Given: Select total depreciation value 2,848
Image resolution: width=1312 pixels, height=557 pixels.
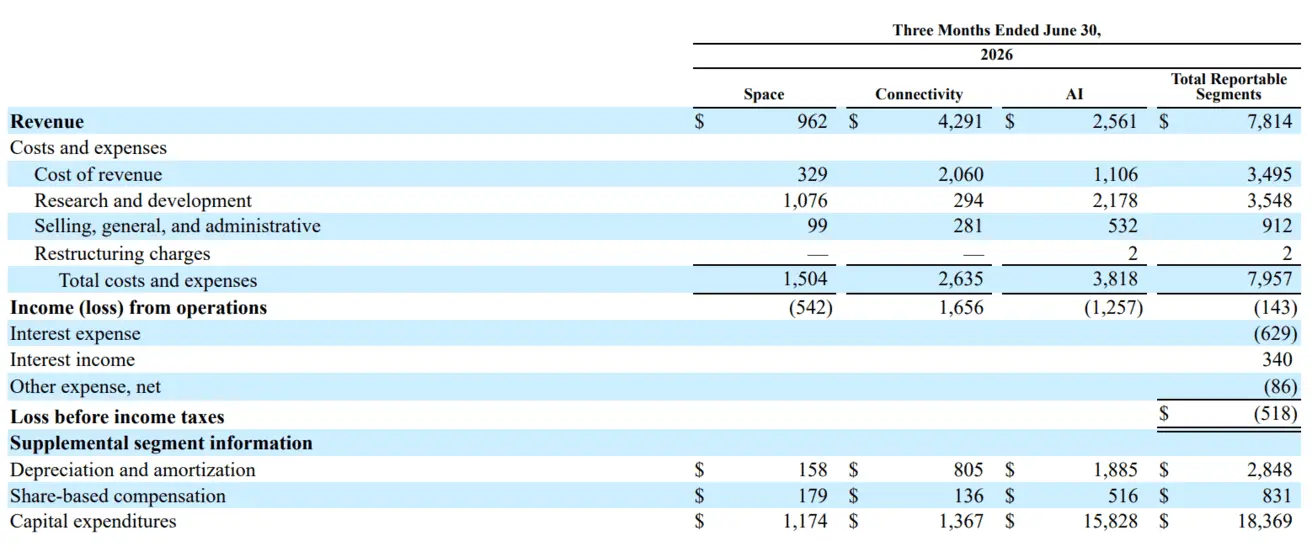Looking at the screenshot, I should coord(1270,470).
